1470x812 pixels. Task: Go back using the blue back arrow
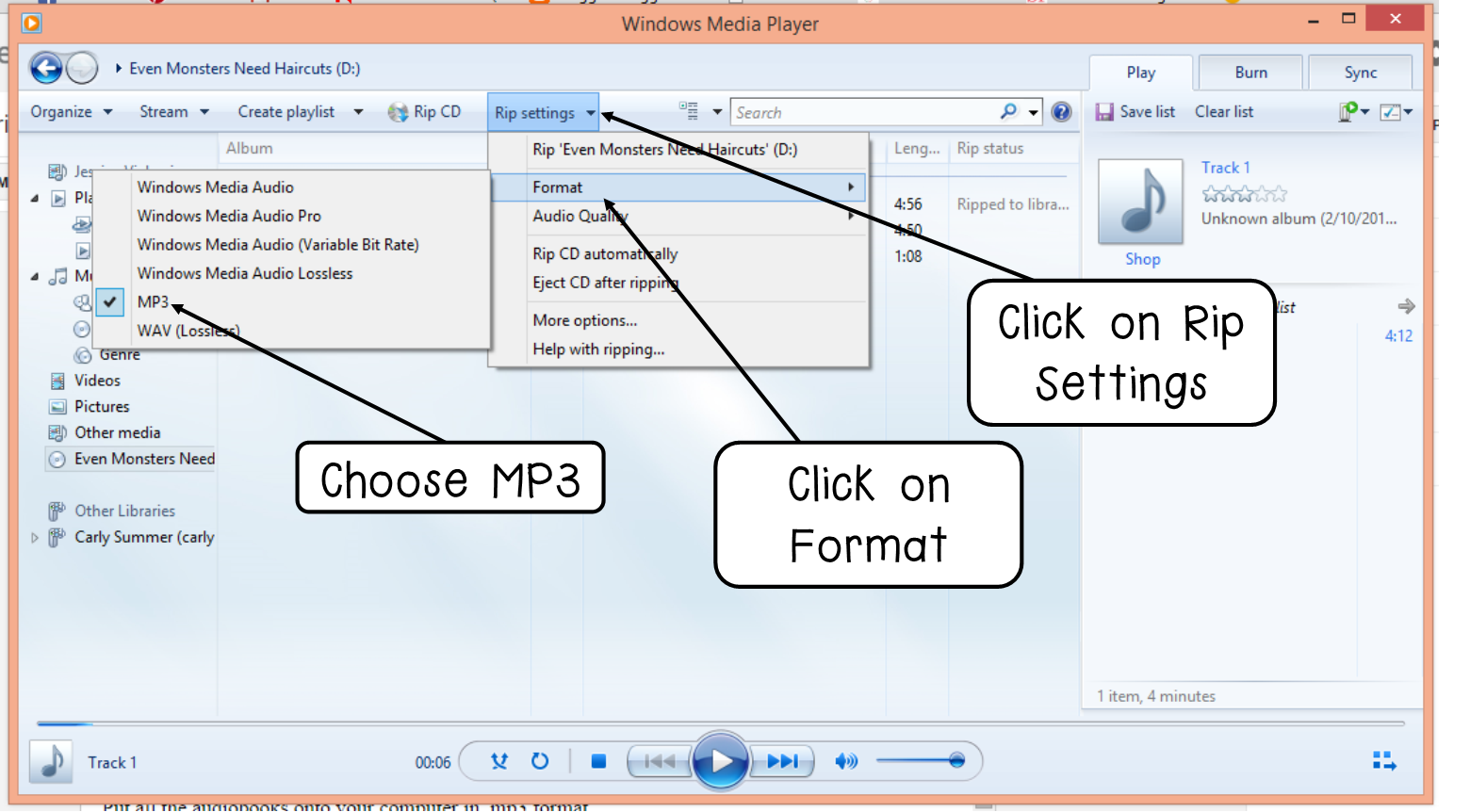coord(46,68)
